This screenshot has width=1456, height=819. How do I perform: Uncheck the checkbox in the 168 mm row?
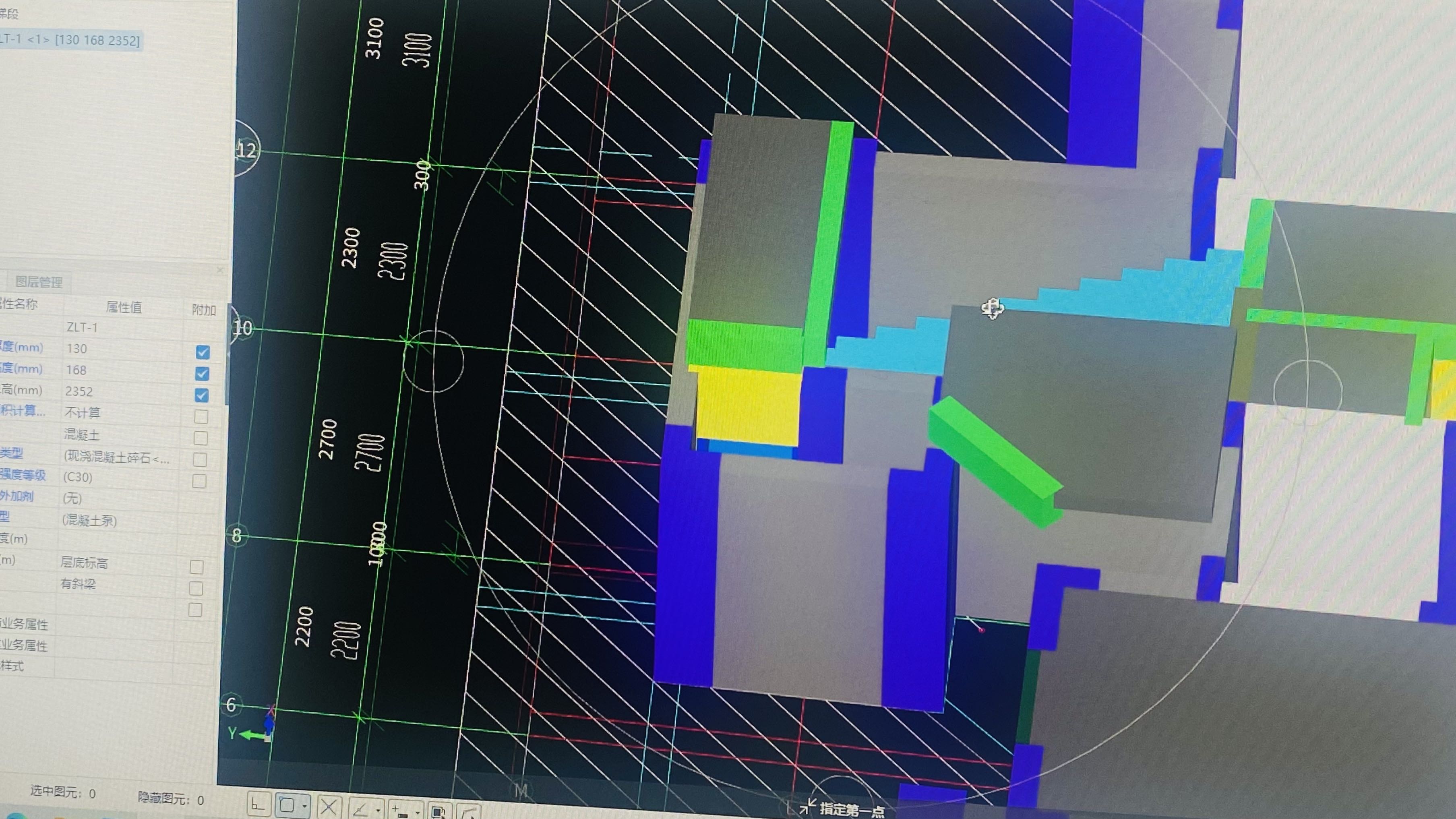point(202,374)
